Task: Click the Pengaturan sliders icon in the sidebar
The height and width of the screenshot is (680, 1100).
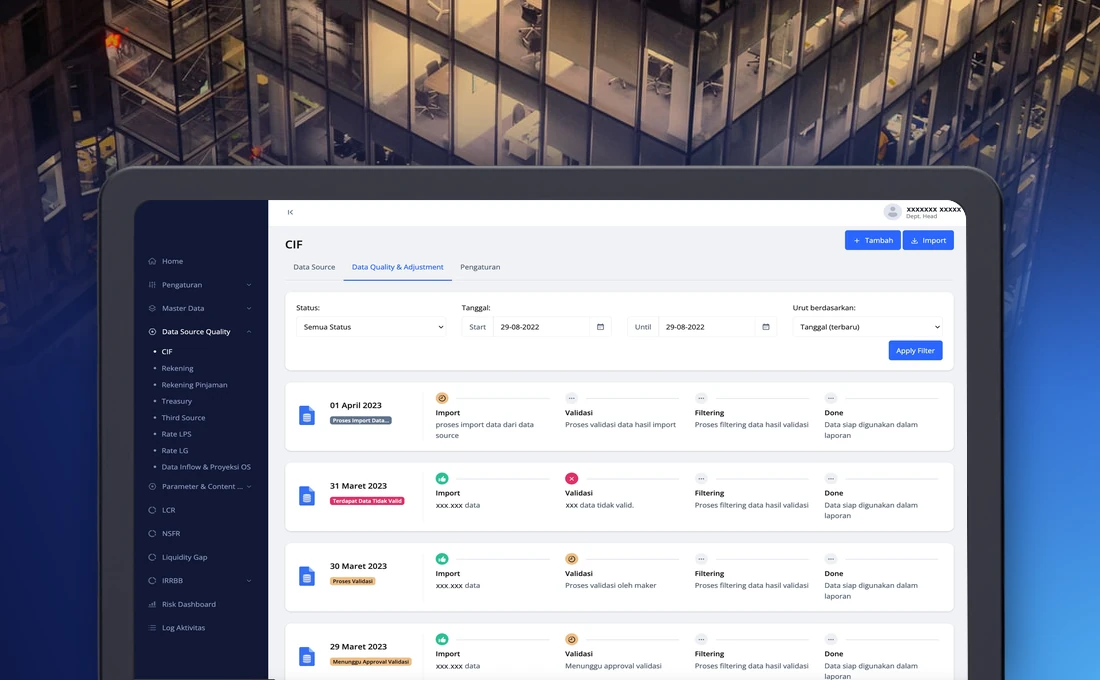Action: click(152, 285)
